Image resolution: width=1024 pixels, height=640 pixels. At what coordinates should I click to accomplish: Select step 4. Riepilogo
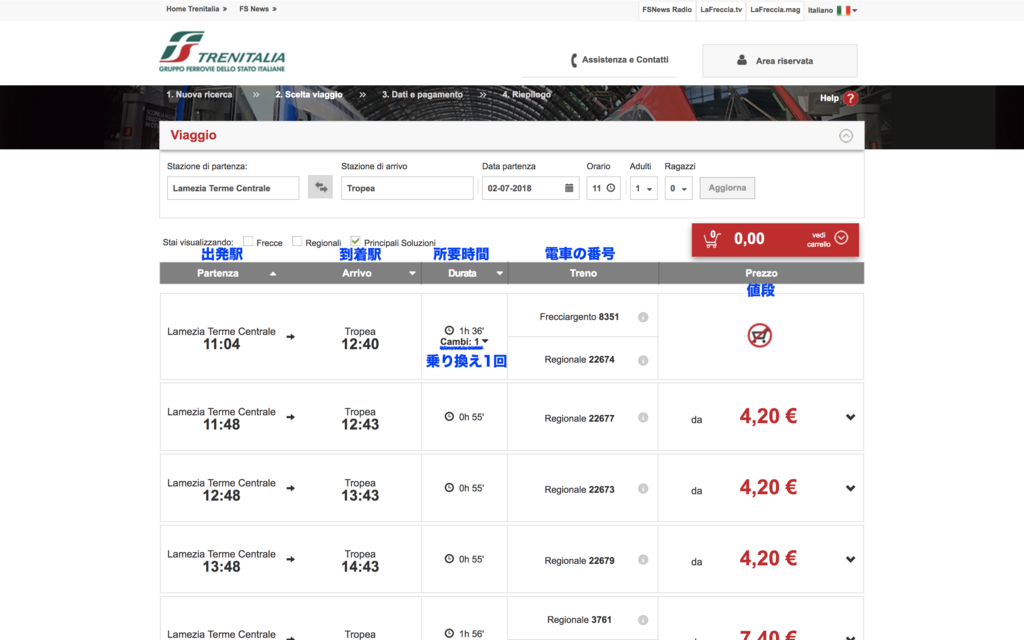[x=526, y=95]
